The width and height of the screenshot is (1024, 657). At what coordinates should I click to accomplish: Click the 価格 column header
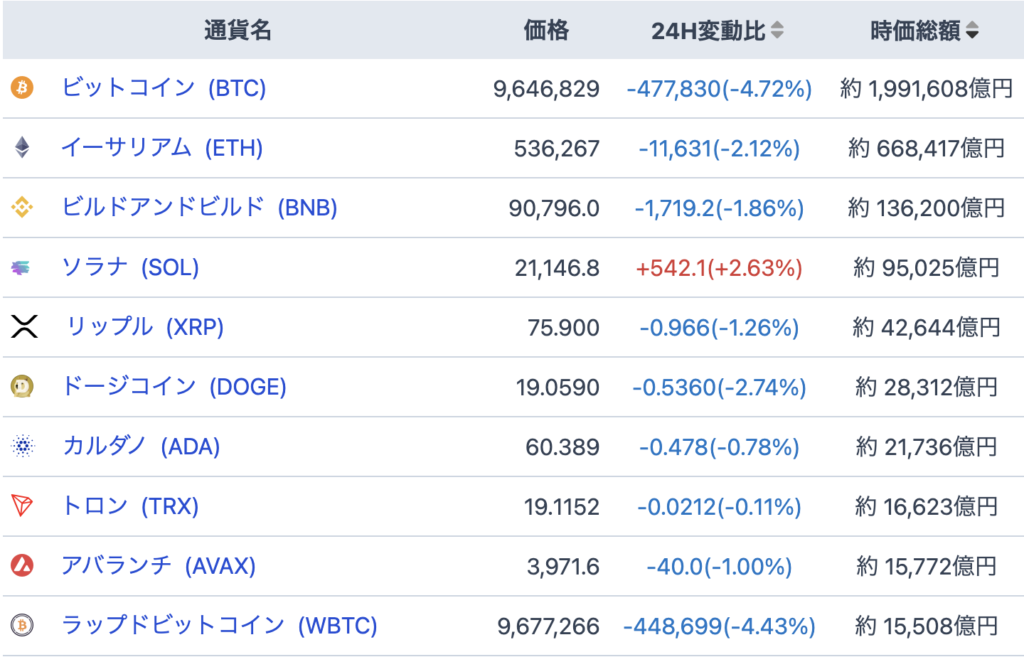[x=546, y=31]
